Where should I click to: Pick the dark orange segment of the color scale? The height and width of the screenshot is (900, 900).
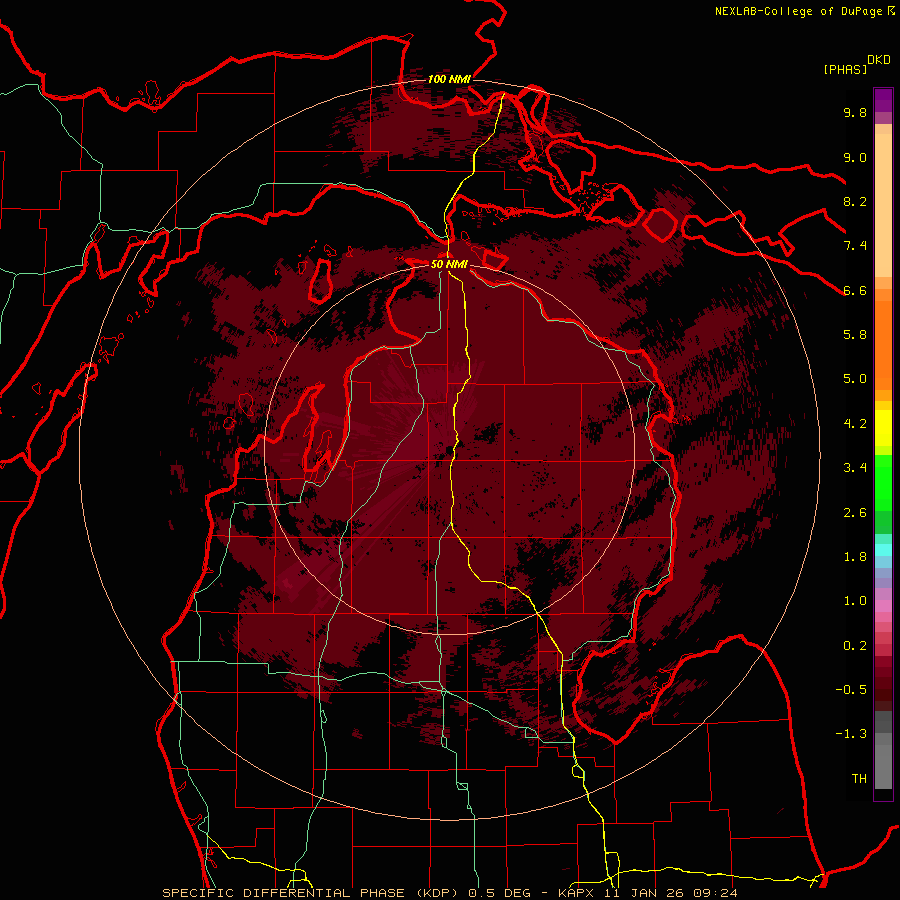pos(883,346)
